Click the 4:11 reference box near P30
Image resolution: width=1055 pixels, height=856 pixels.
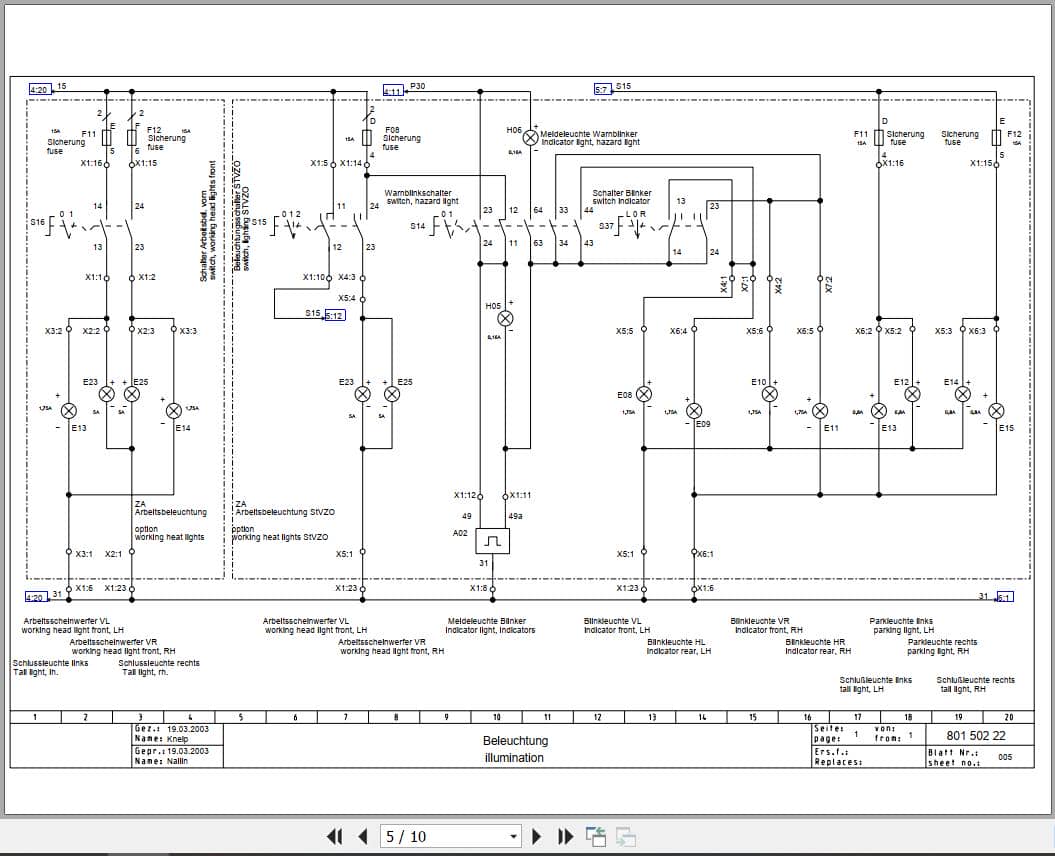(x=394, y=87)
